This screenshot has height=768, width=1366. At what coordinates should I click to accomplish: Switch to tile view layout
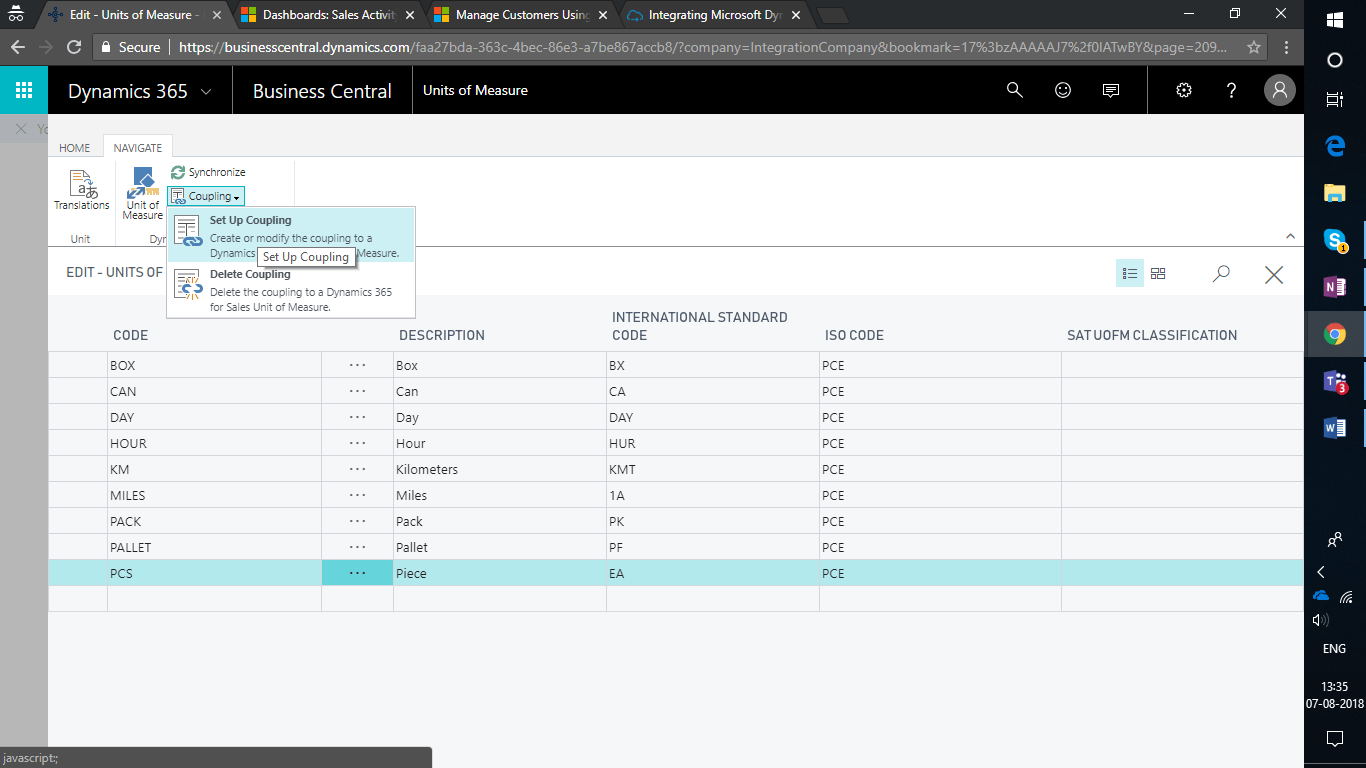pyautogui.click(x=1158, y=274)
